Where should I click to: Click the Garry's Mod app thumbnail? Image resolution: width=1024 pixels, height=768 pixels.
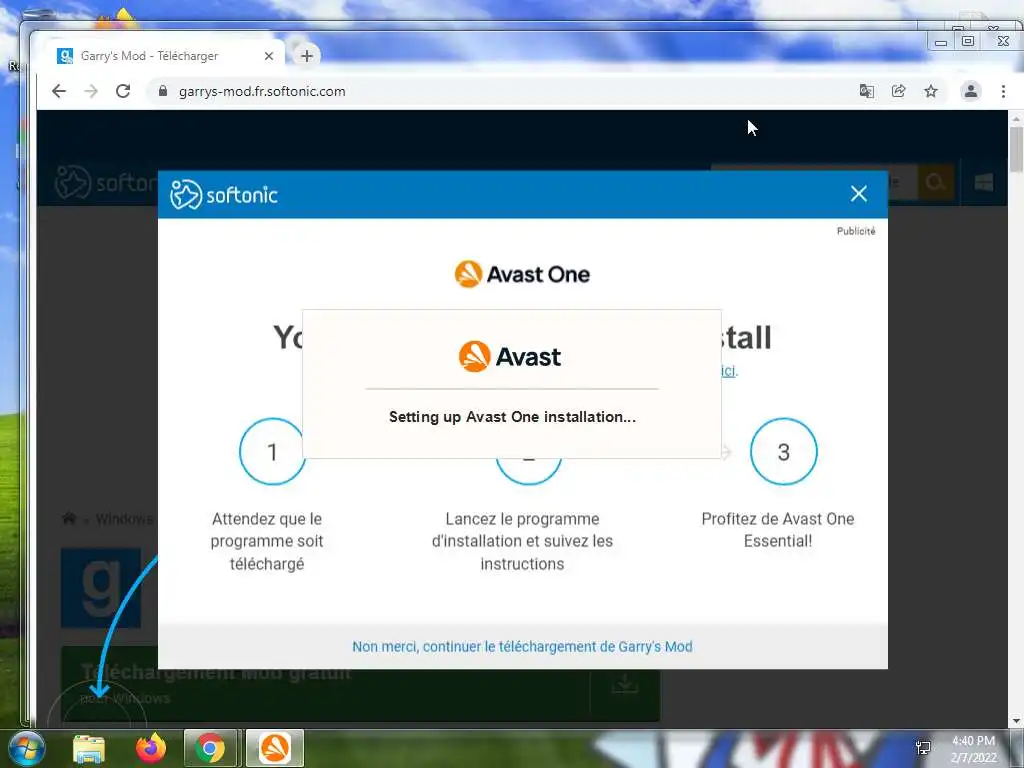pyautogui.click(x=101, y=588)
